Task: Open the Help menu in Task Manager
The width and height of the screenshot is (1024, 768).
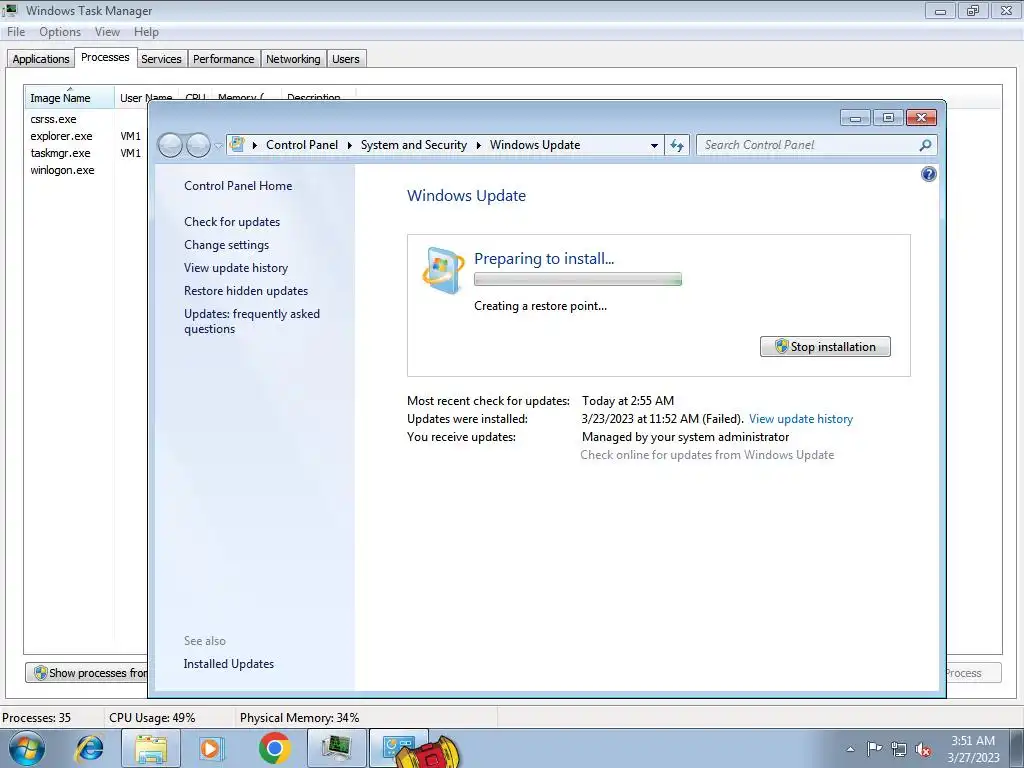Action: pos(146,32)
